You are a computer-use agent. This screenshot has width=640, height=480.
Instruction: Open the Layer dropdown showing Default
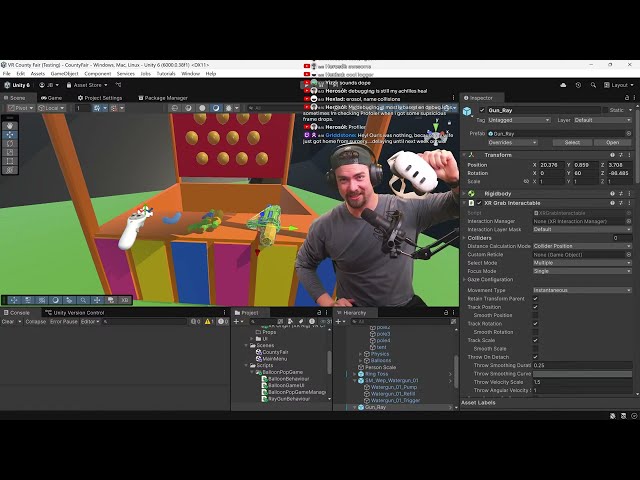coord(603,120)
